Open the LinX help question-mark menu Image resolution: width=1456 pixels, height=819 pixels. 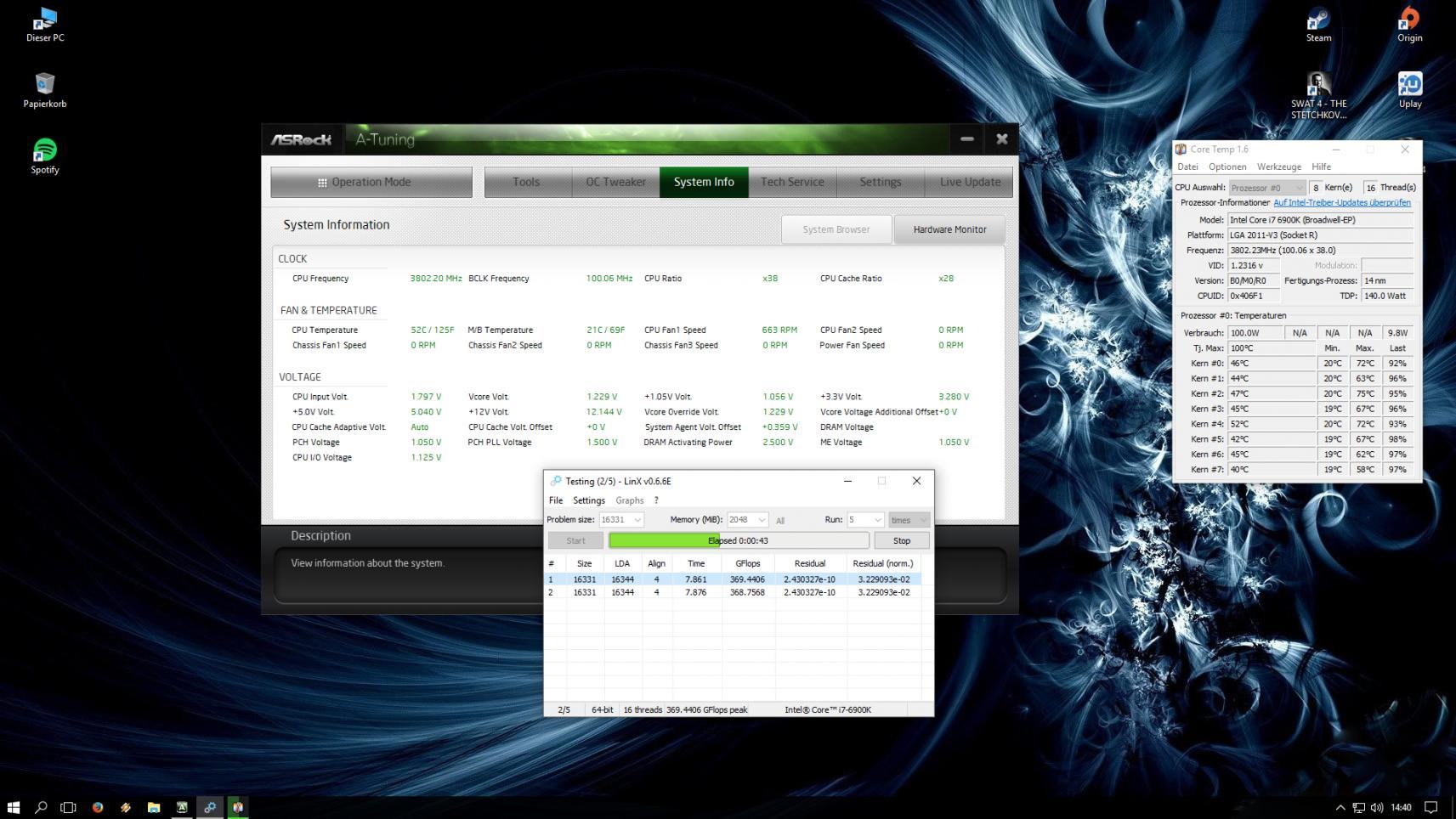[x=656, y=500]
